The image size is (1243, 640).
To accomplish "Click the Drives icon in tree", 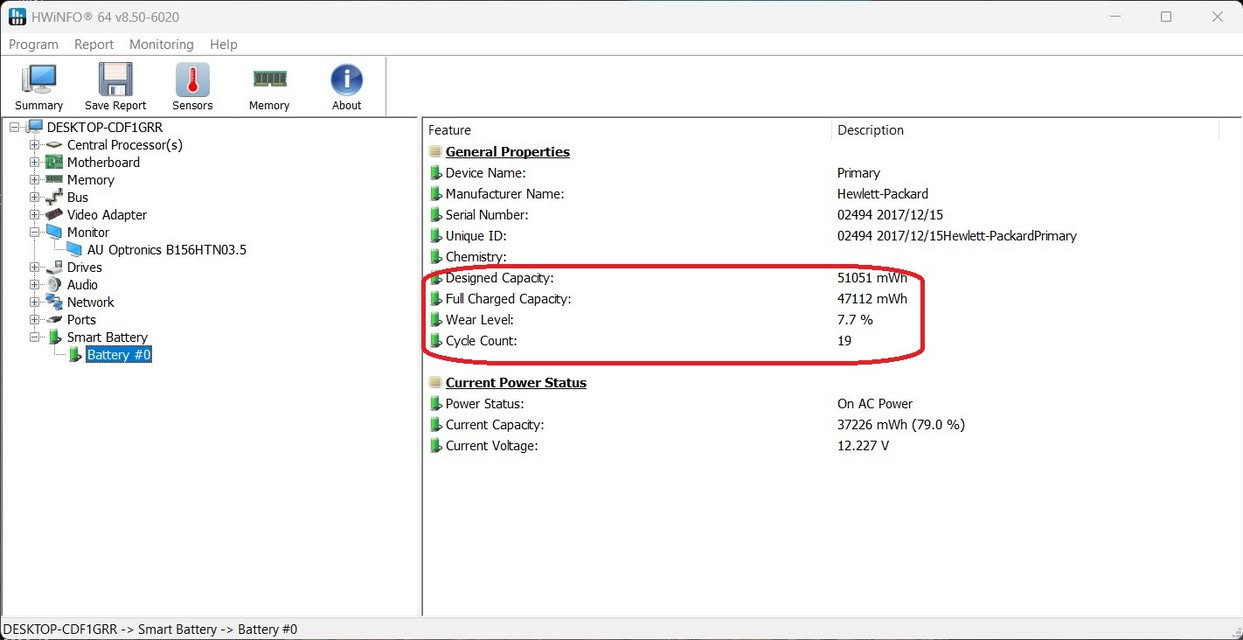I will point(54,267).
